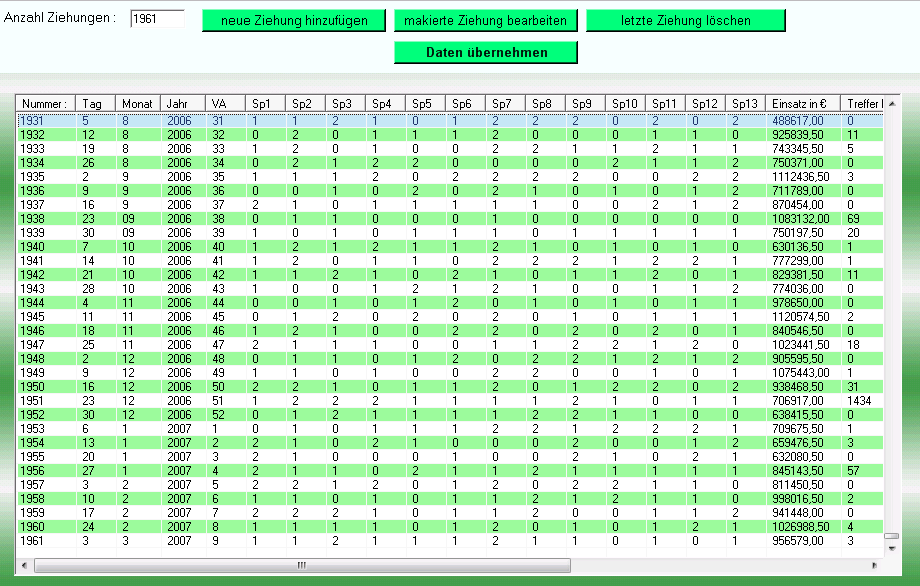Viewport: 920px width, 586px height.
Task: Click Einsatz value 1023441,50
Action: tap(801, 345)
